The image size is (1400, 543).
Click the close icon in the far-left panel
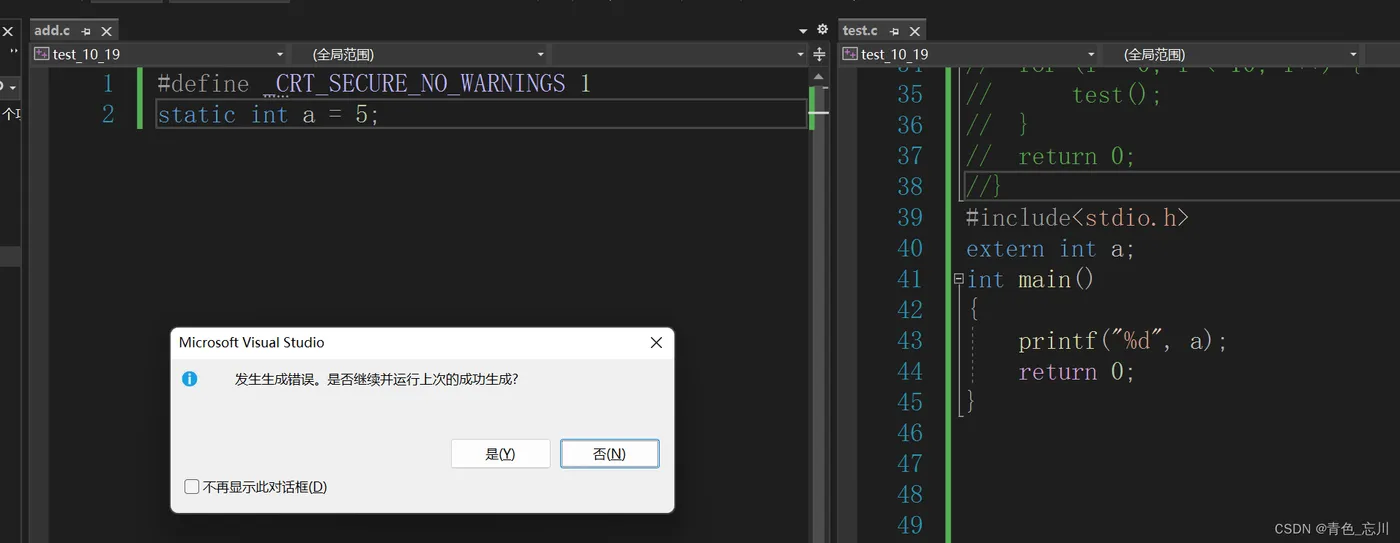8,32
